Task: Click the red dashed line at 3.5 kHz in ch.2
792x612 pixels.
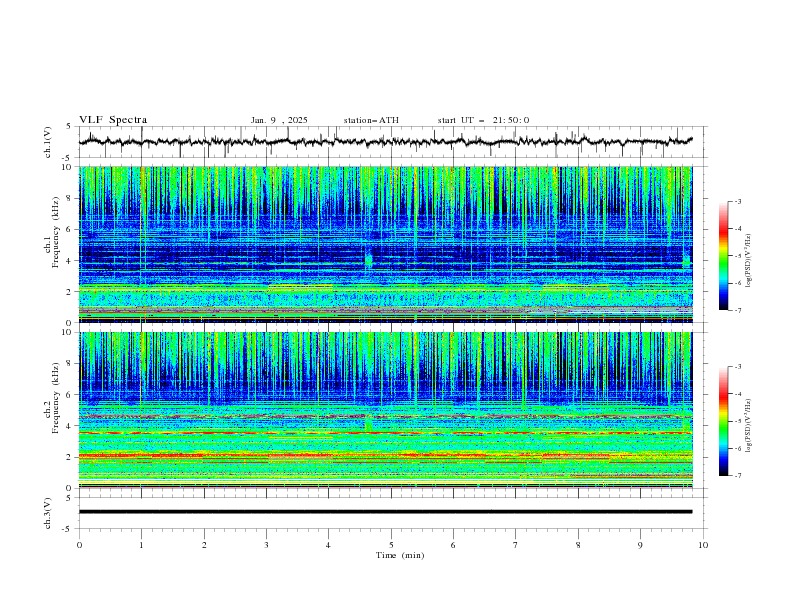Action: click(385, 433)
